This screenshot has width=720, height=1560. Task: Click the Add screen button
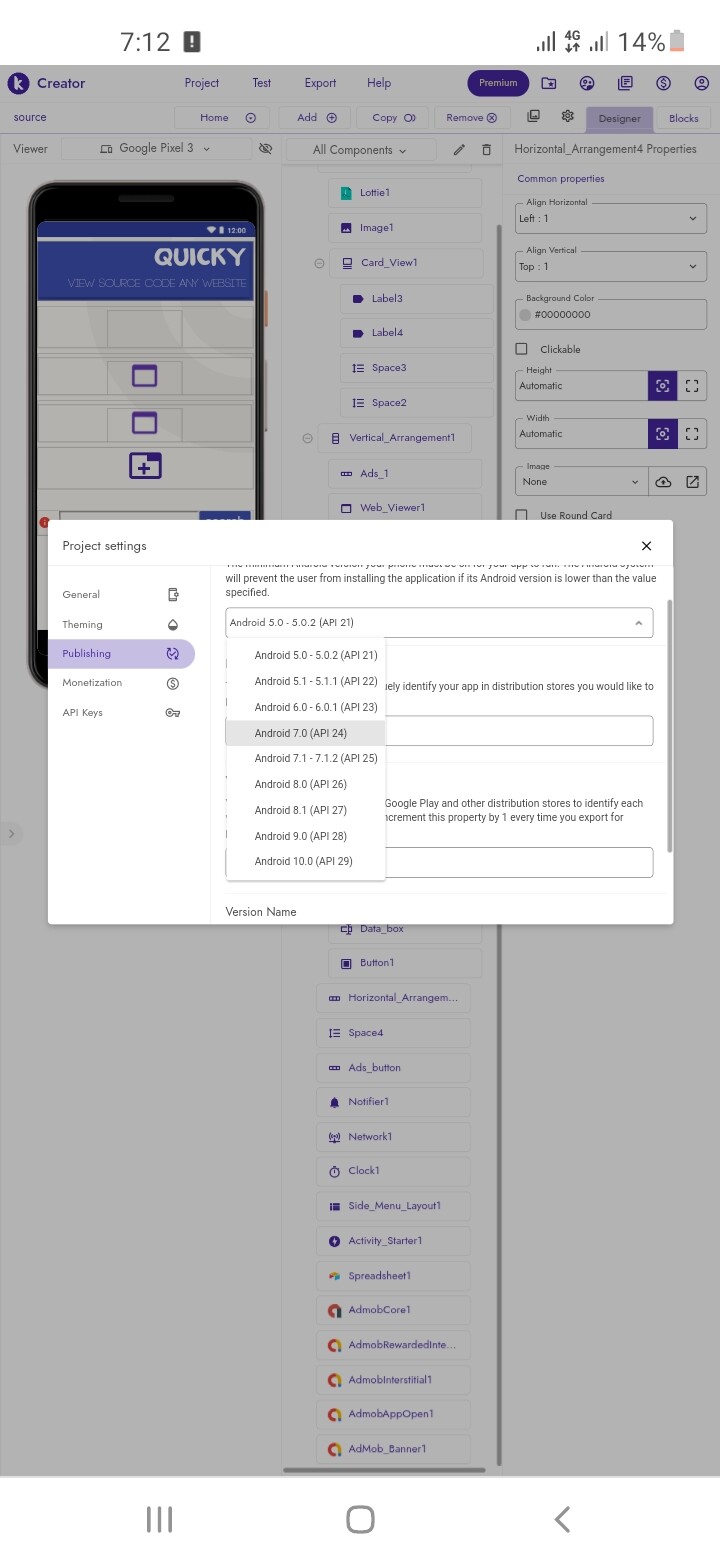(x=315, y=117)
